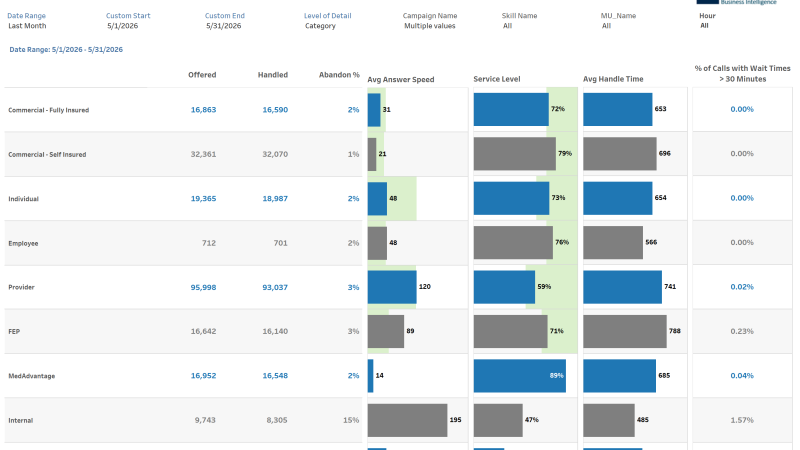Screen dimensions: 800x450
Task: Click Internal Handled value 8,305
Action: (x=277, y=420)
